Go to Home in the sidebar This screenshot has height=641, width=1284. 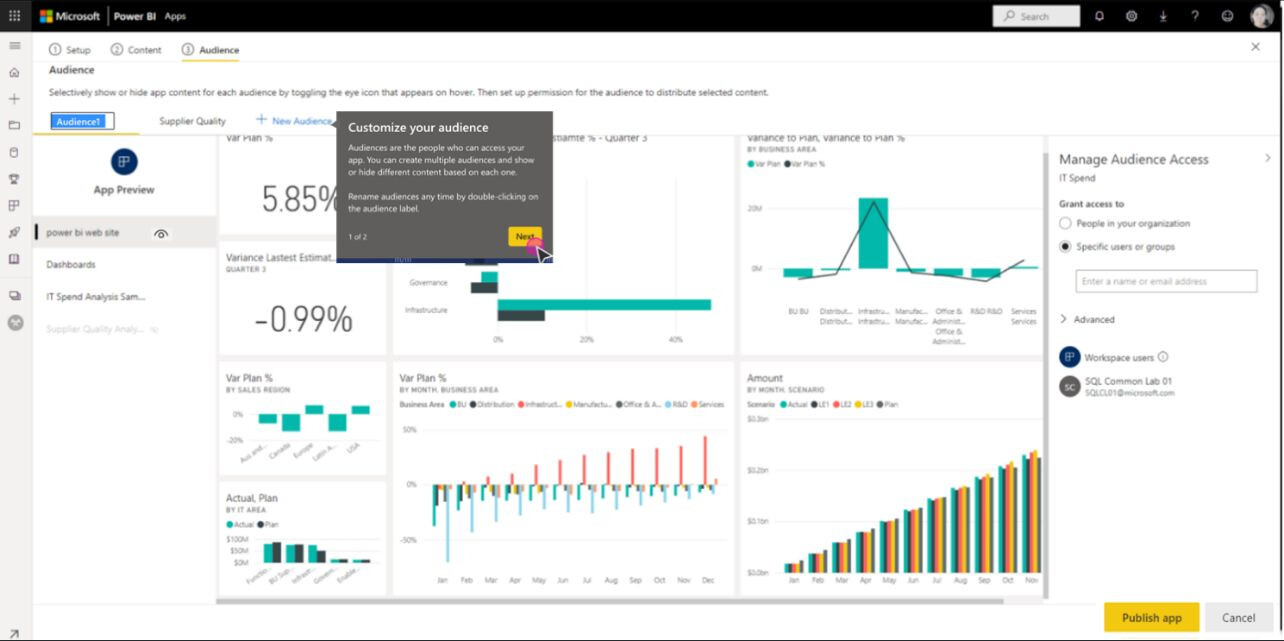pyautogui.click(x=14, y=72)
